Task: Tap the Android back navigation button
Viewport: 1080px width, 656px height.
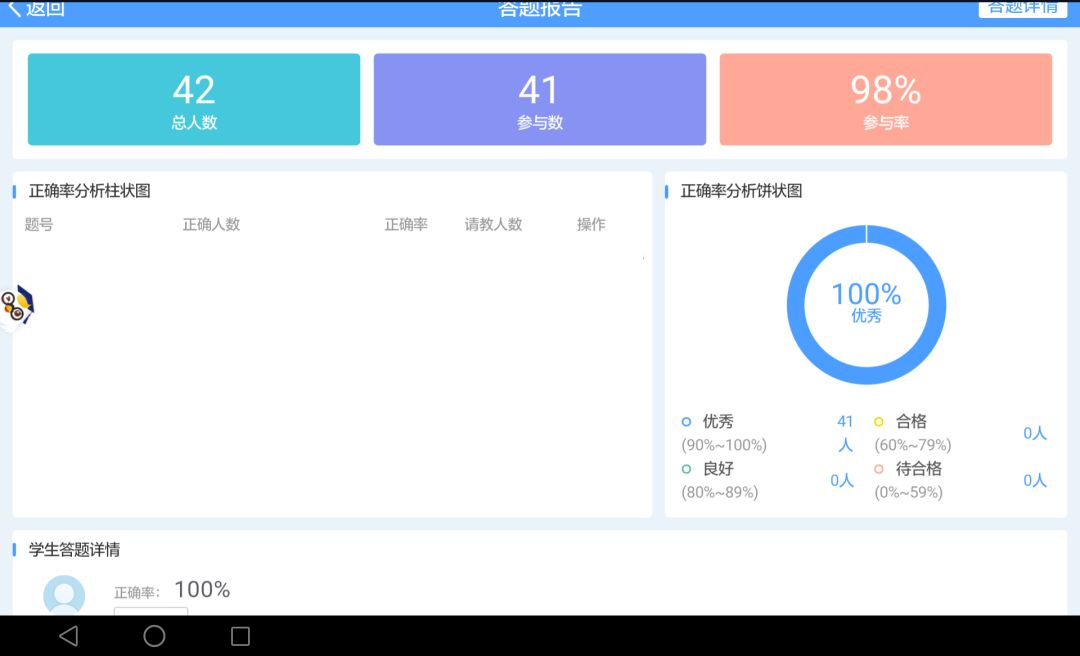Action: [68, 636]
